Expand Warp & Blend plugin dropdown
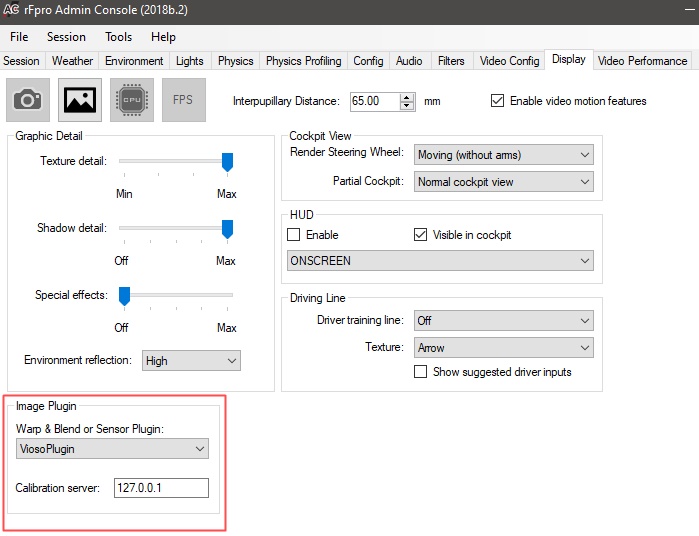 point(112,449)
